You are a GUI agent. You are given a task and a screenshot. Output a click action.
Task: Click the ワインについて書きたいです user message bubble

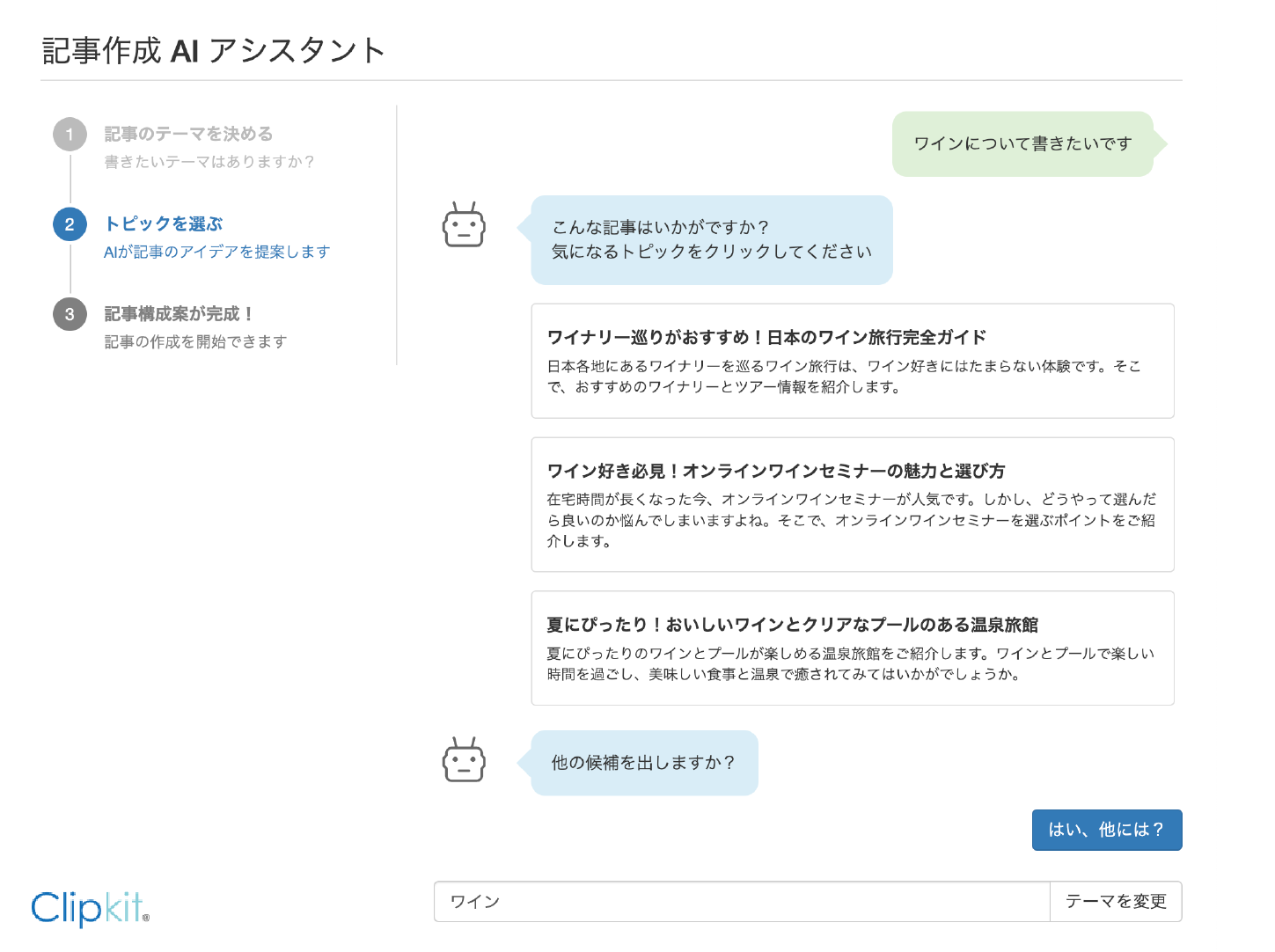point(1022,144)
